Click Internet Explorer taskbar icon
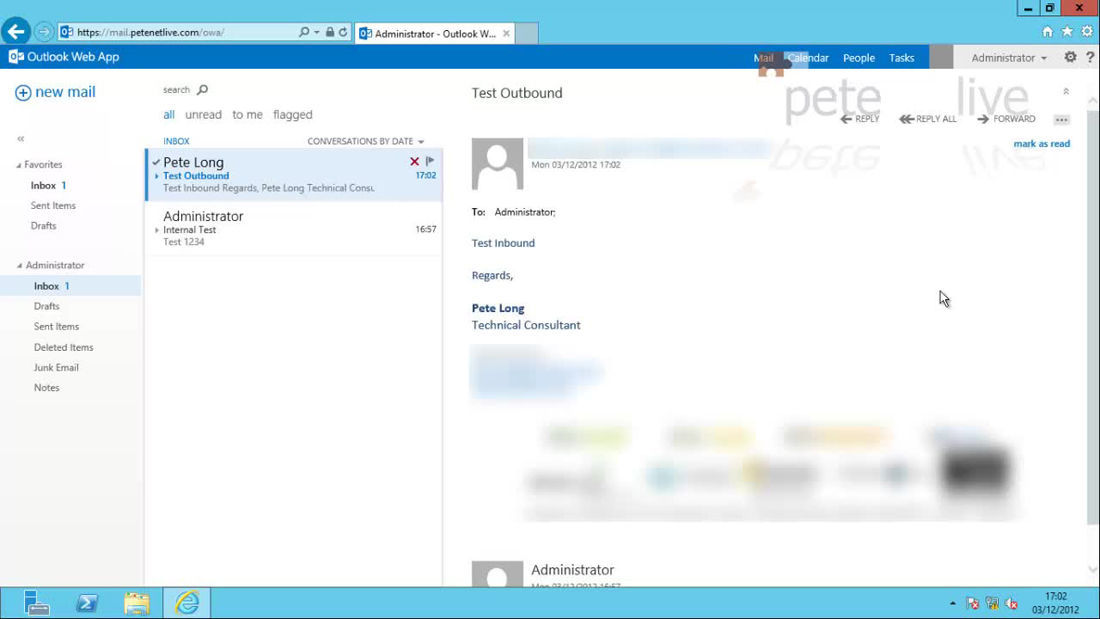The width and height of the screenshot is (1100, 619). [x=187, y=603]
